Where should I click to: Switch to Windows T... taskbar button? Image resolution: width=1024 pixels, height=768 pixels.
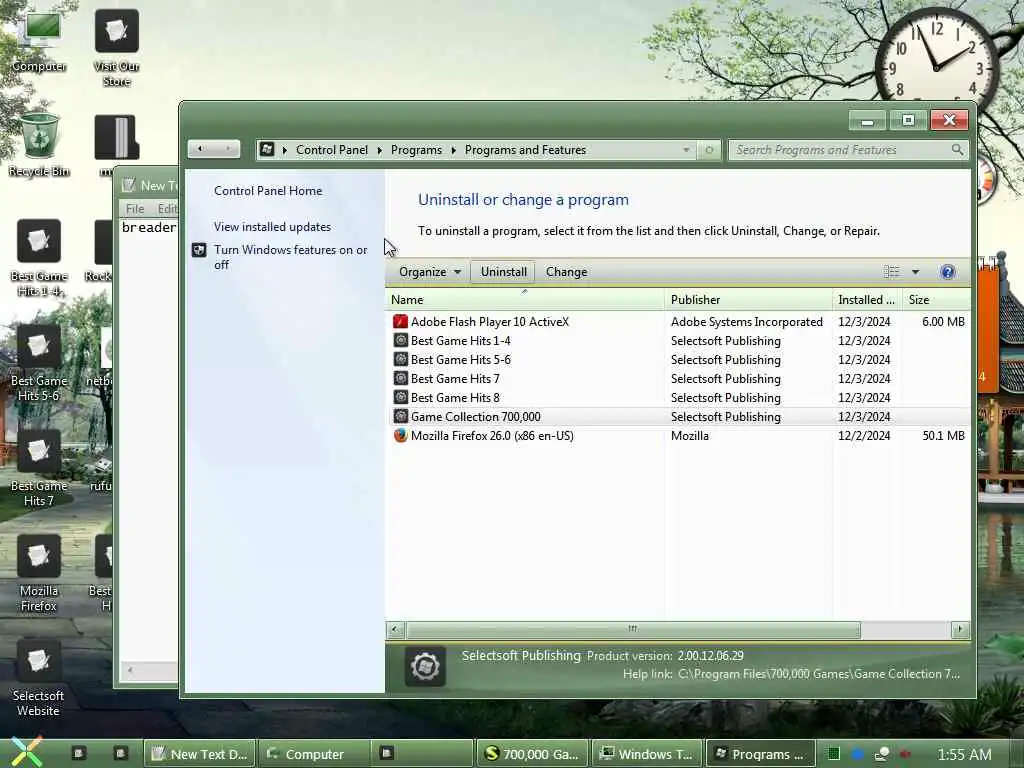pyautogui.click(x=647, y=754)
